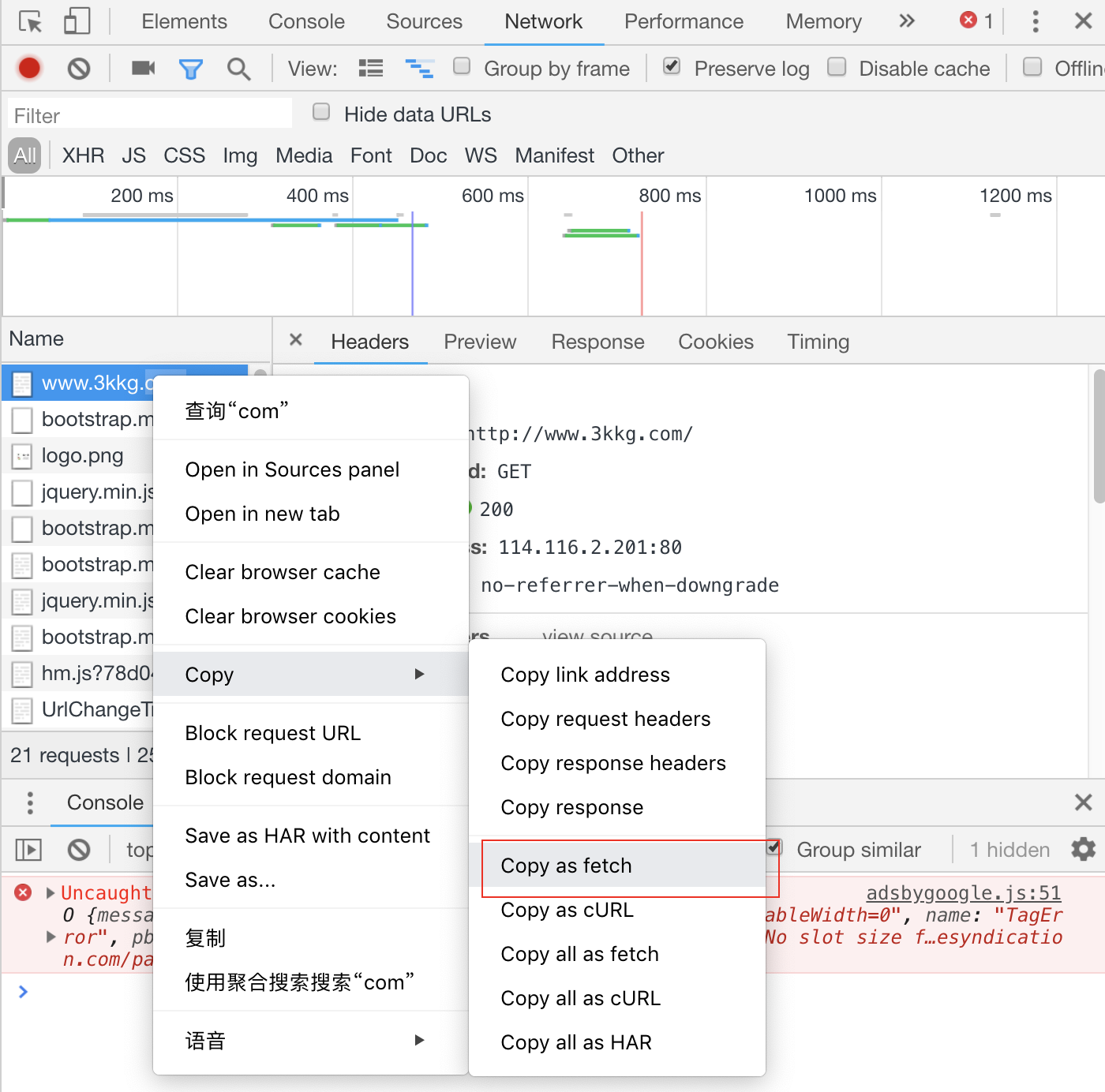This screenshot has height=1092, width=1105.
Task: Choose Copy as fetch from submenu
Action: click(566, 866)
